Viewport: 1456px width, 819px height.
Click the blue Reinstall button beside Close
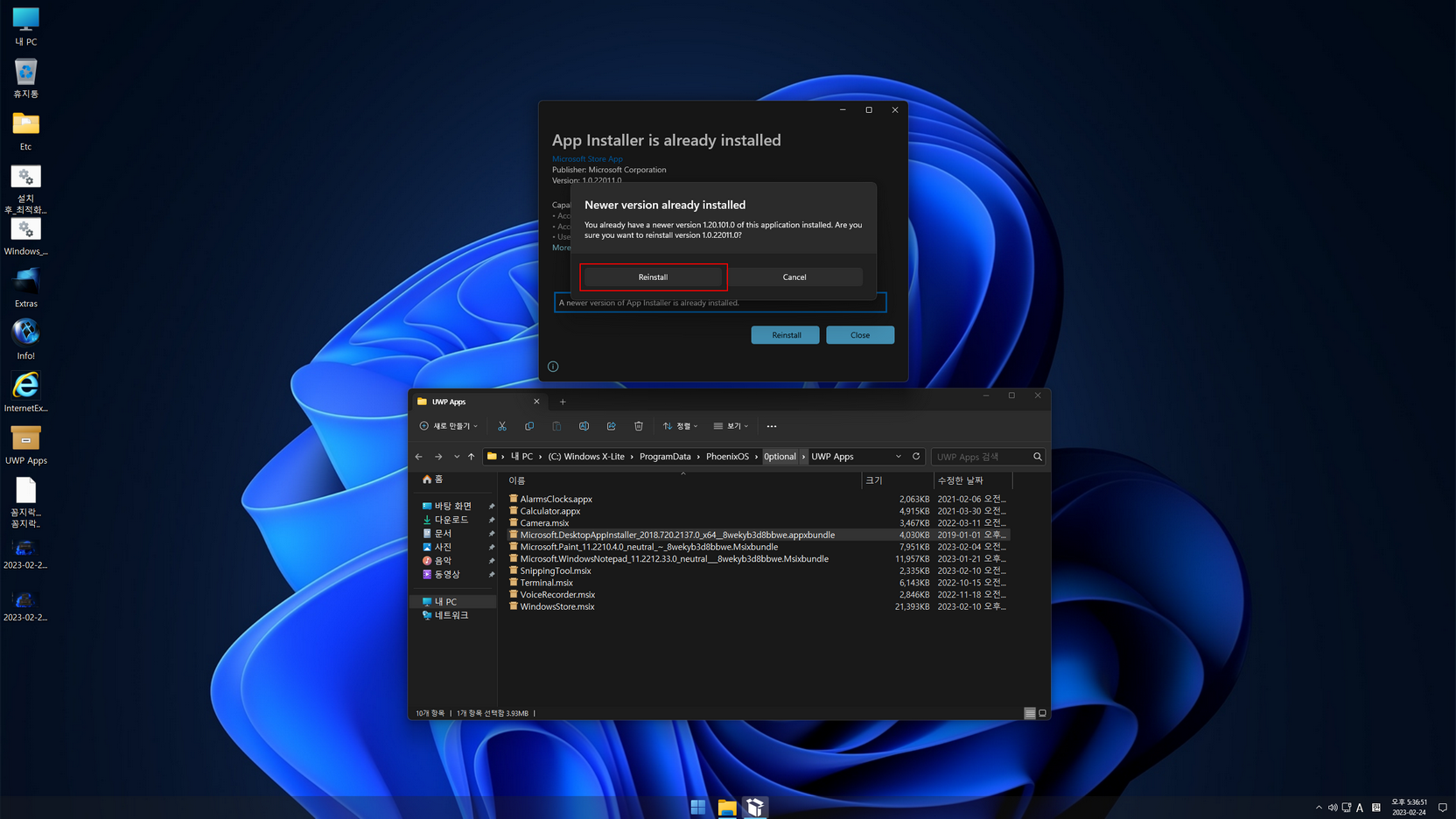point(786,335)
